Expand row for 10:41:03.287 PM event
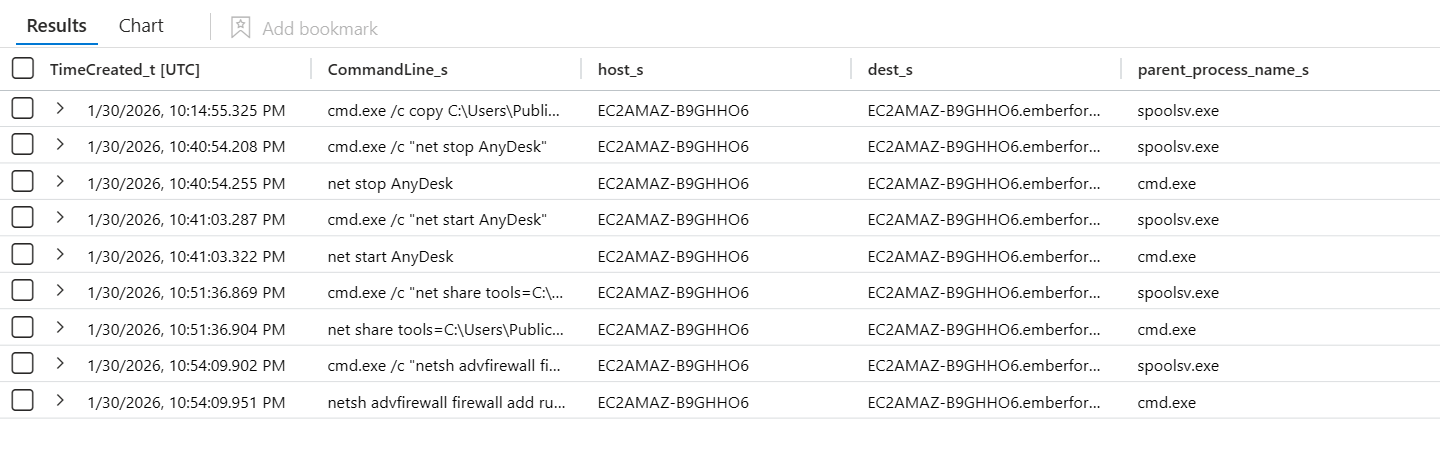 point(60,218)
